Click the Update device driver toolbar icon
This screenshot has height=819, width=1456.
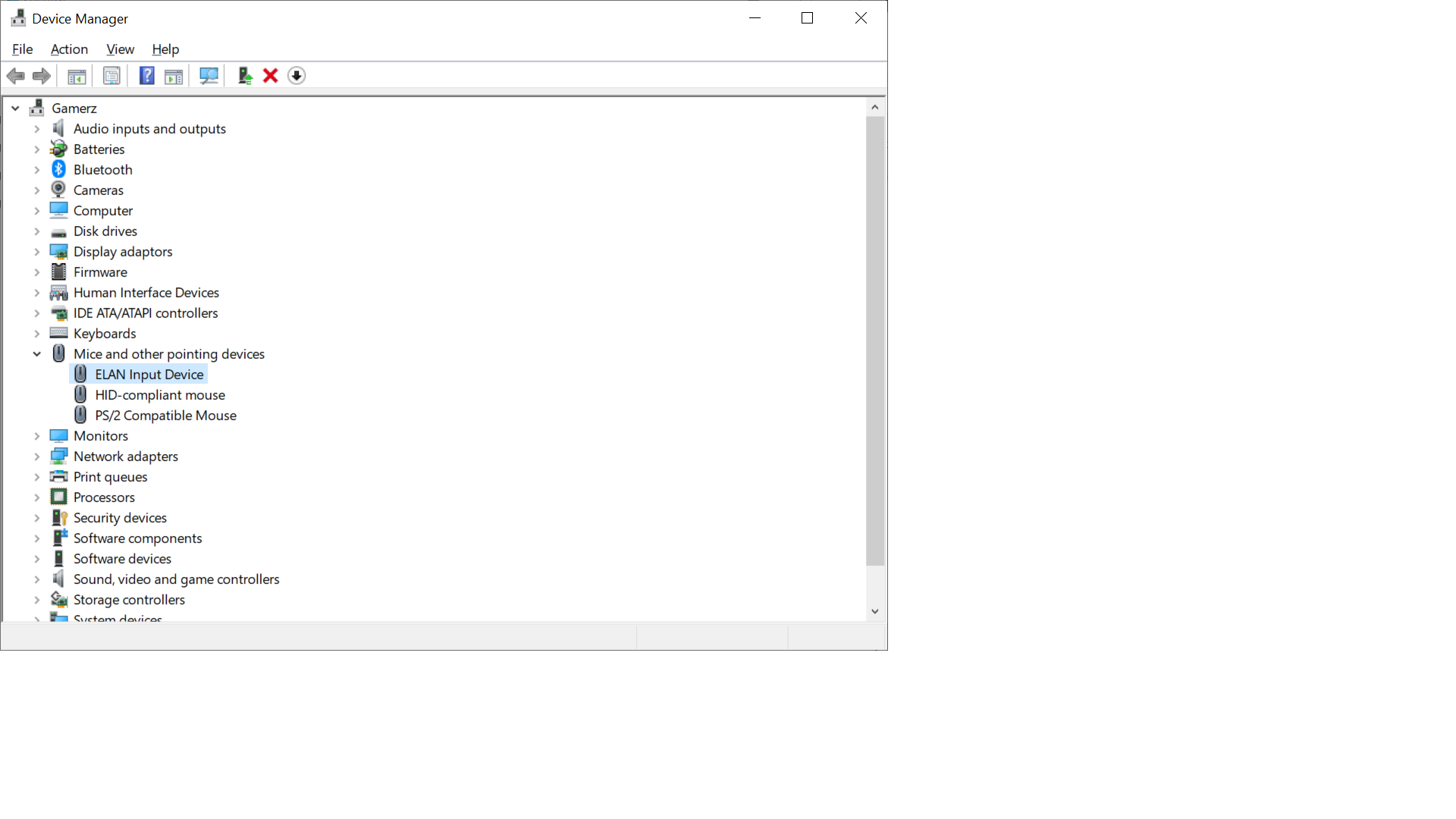point(244,75)
